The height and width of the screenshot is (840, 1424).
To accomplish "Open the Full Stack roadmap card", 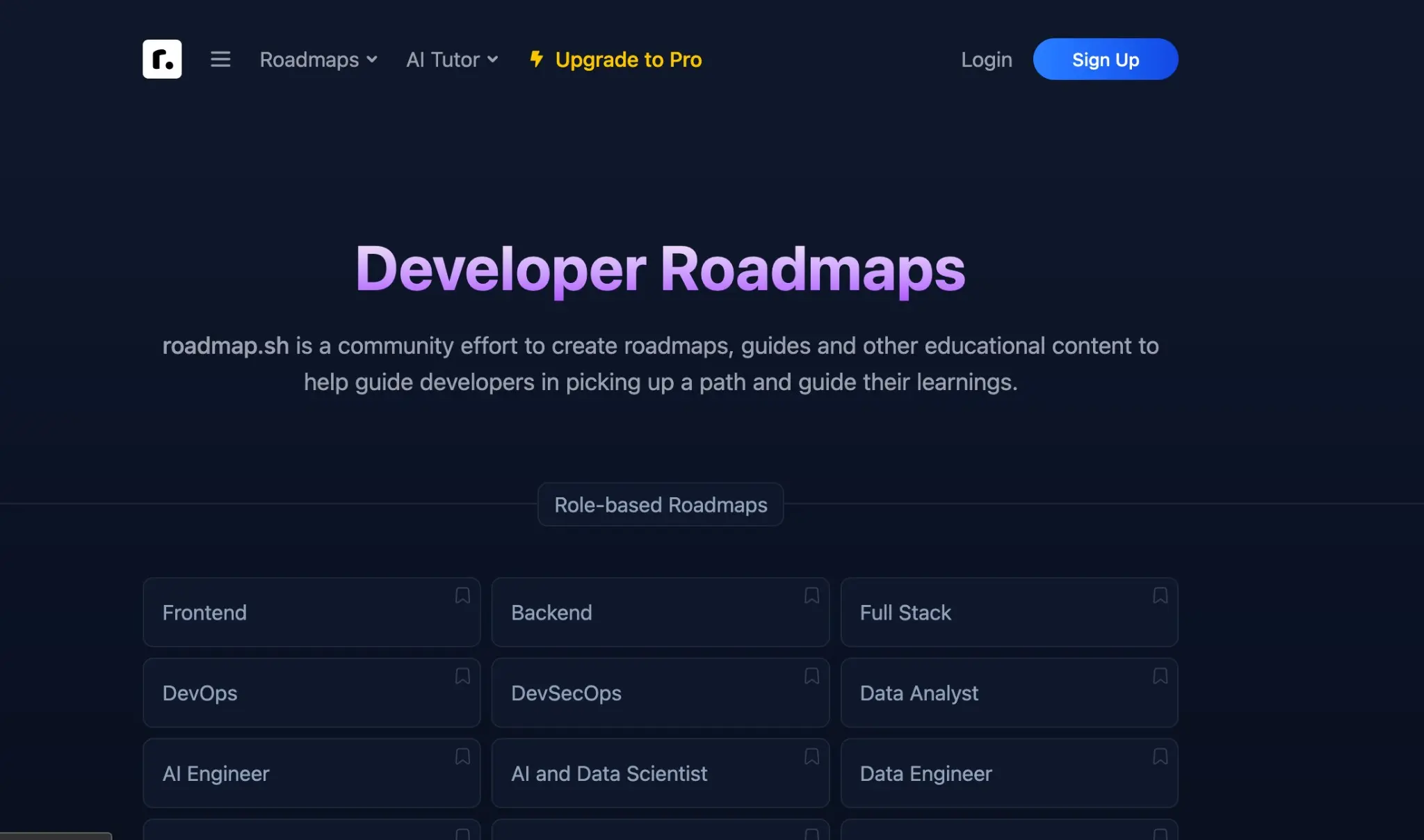I will (1009, 612).
